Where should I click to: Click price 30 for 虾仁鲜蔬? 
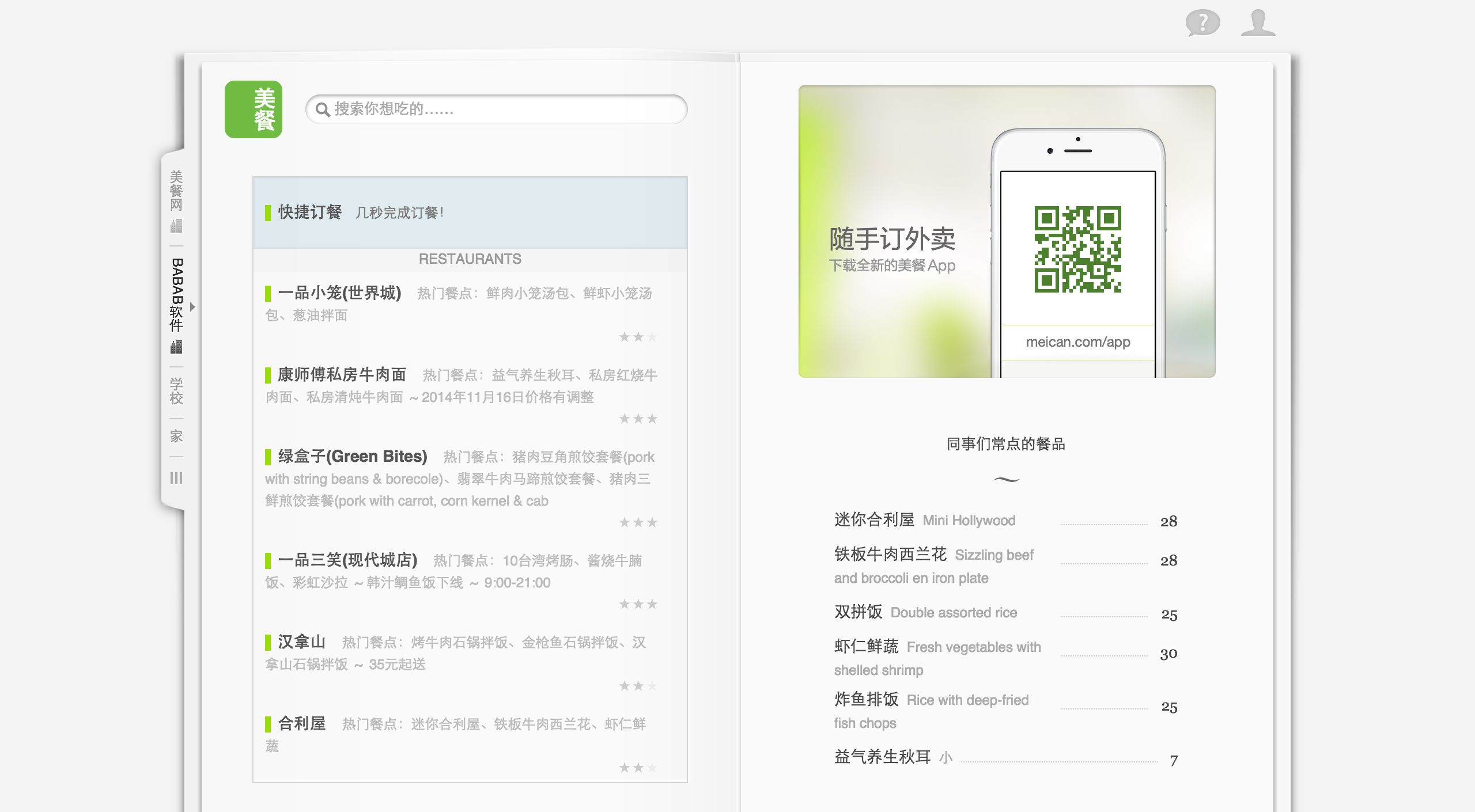click(x=1168, y=654)
